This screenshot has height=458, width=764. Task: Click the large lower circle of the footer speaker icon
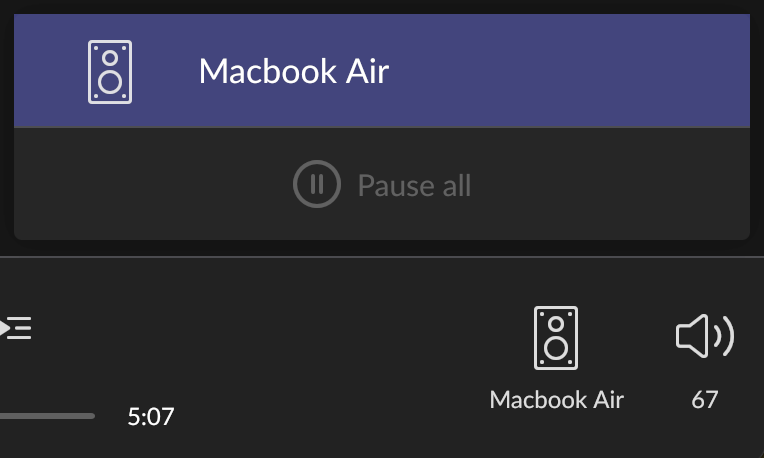[556, 348]
